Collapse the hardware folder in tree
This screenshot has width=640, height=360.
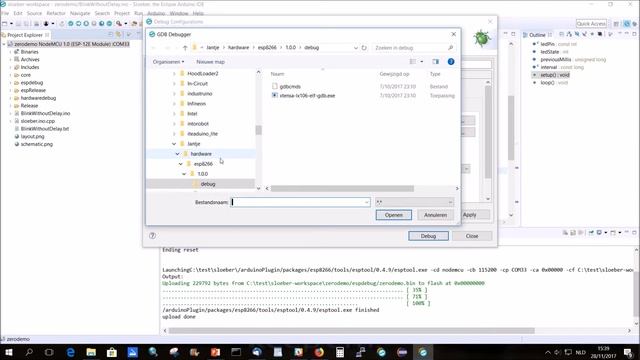click(178, 154)
